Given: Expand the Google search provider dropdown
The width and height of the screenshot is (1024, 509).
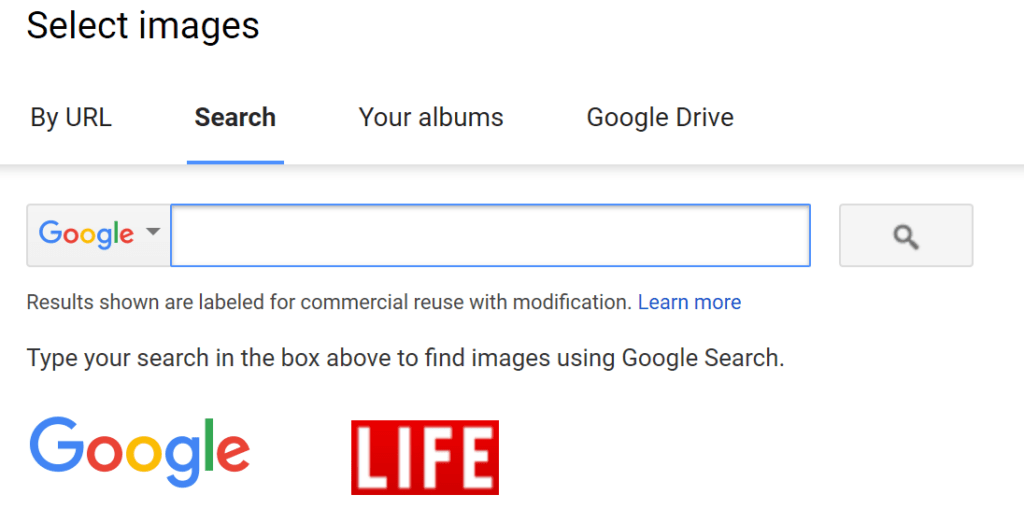Looking at the screenshot, I should click(x=99, y=235).
